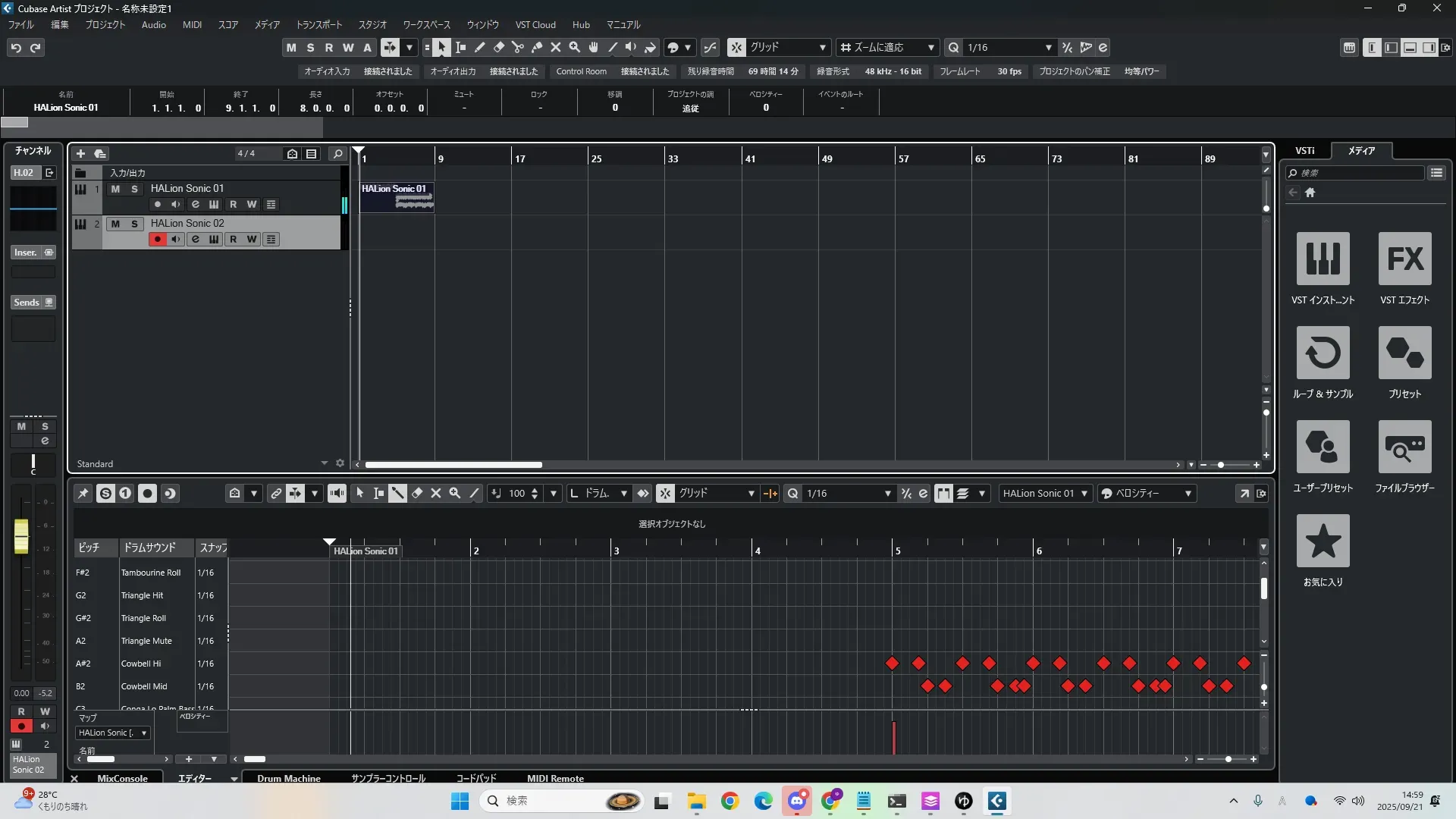This screenshot has width=1456, height=819.
Task: Switch to the Drum Machine tab
Action: pyautogui.click(x=288, y=779)
